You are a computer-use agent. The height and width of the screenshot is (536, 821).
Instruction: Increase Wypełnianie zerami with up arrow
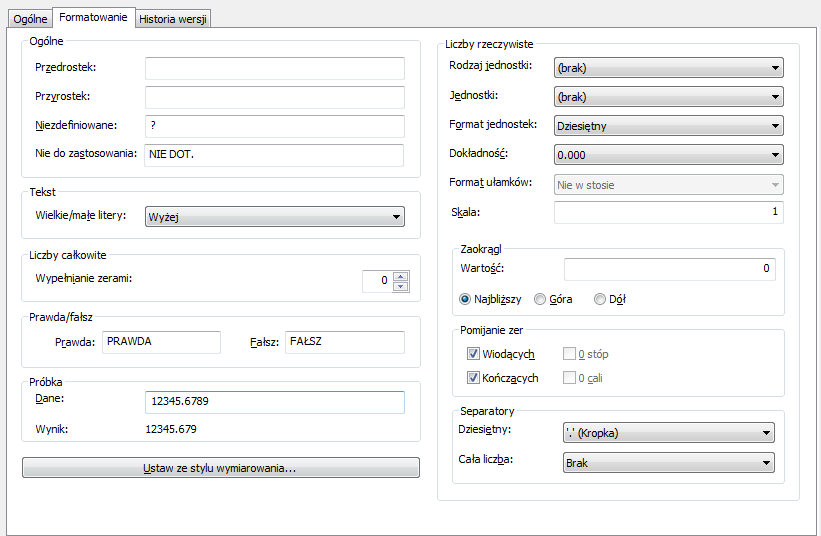click(401, 276)
